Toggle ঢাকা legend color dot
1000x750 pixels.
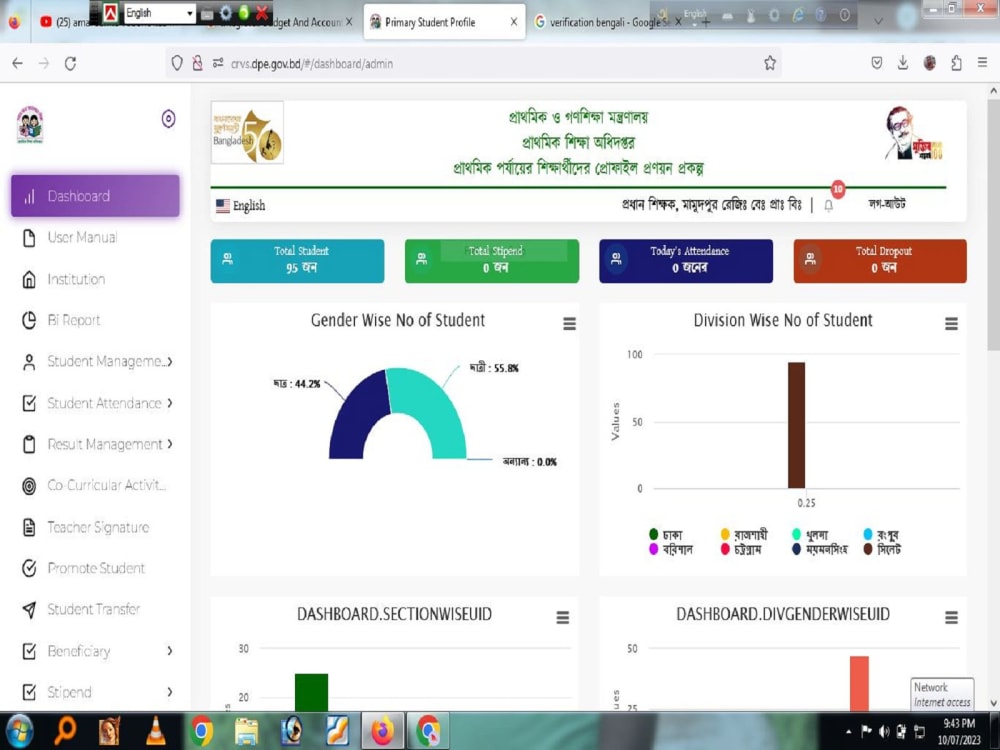[x=653, y=534]
